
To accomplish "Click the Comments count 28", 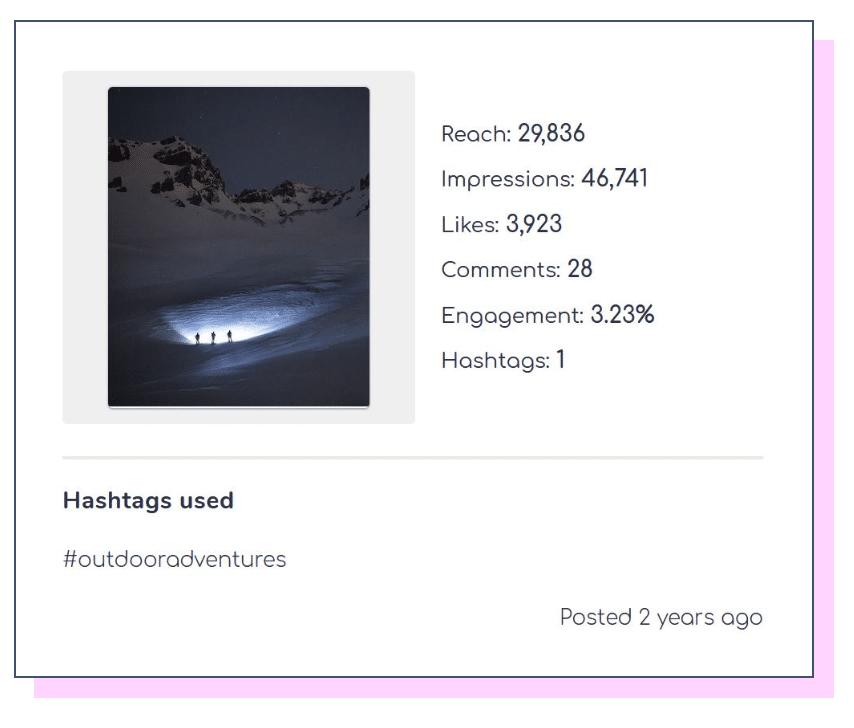I will 580,269.
